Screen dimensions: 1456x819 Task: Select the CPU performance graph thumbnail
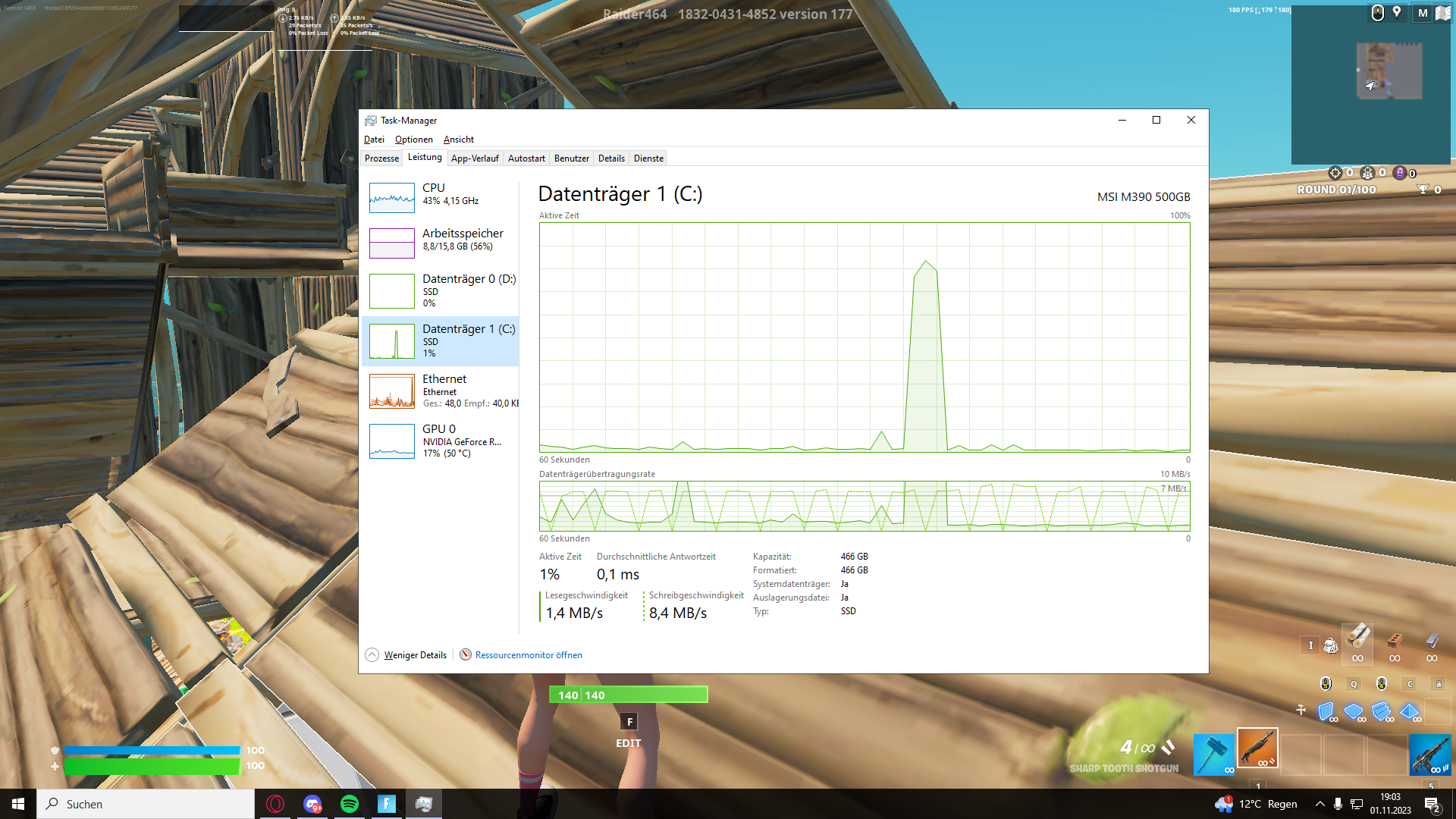click(x=392, y=197)
